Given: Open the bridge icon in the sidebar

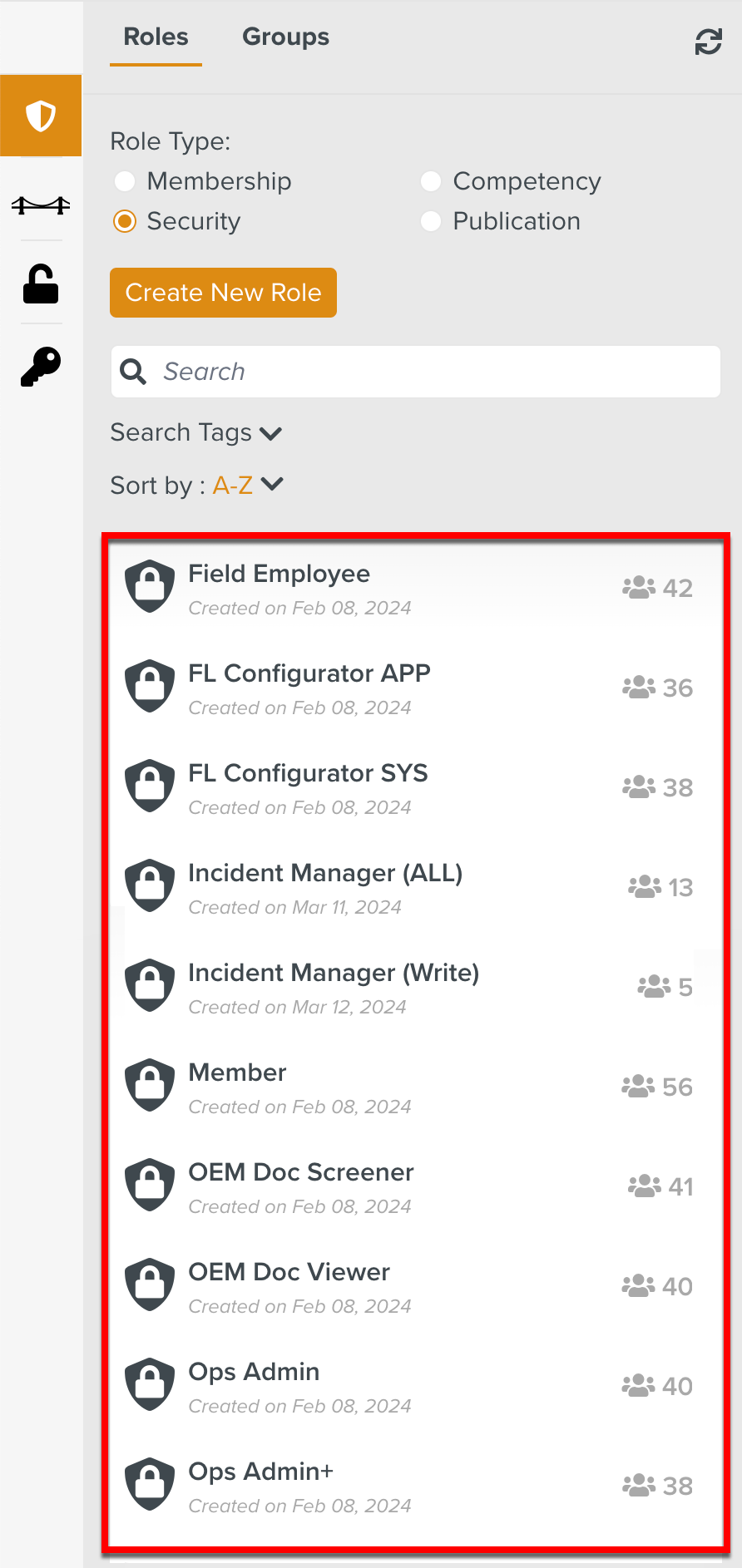Looking at the screenshot, I should (41, 205).
